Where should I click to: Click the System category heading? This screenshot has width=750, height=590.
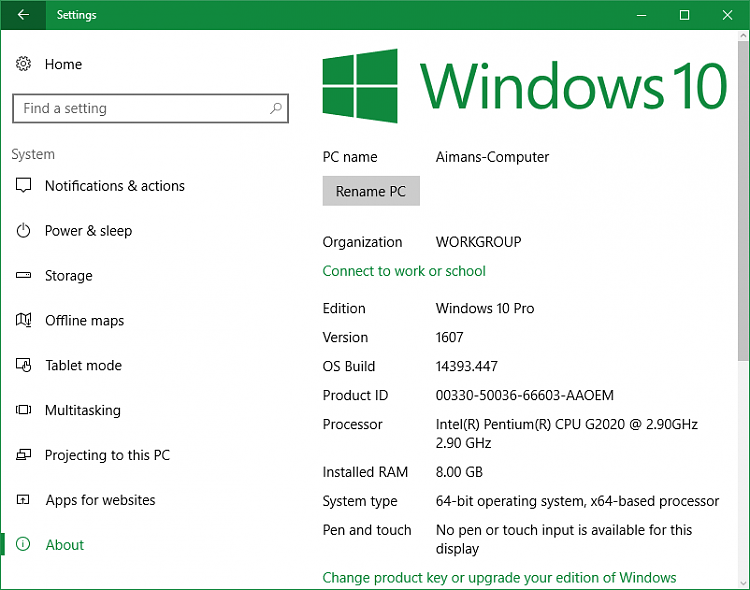[x=33, y=154]
